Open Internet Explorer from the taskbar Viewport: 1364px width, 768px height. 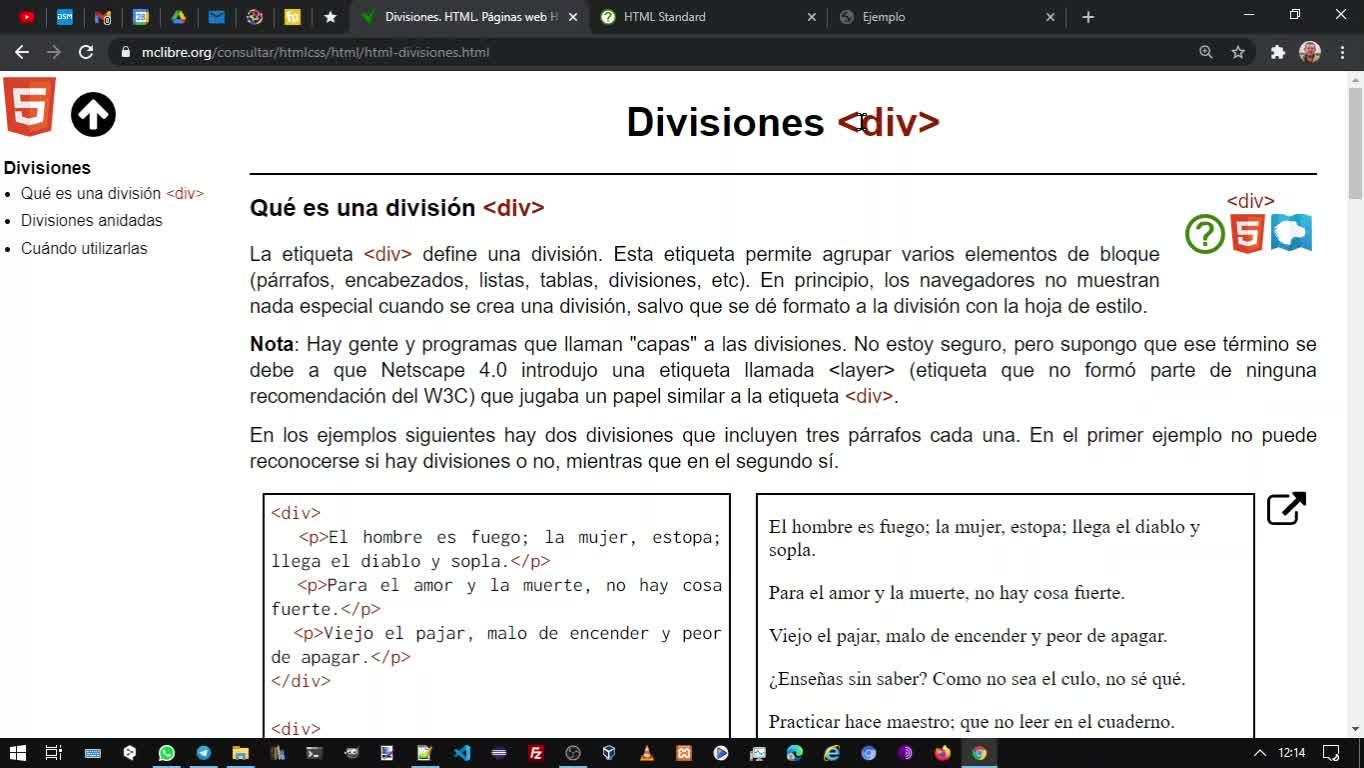tap(831, 753)
